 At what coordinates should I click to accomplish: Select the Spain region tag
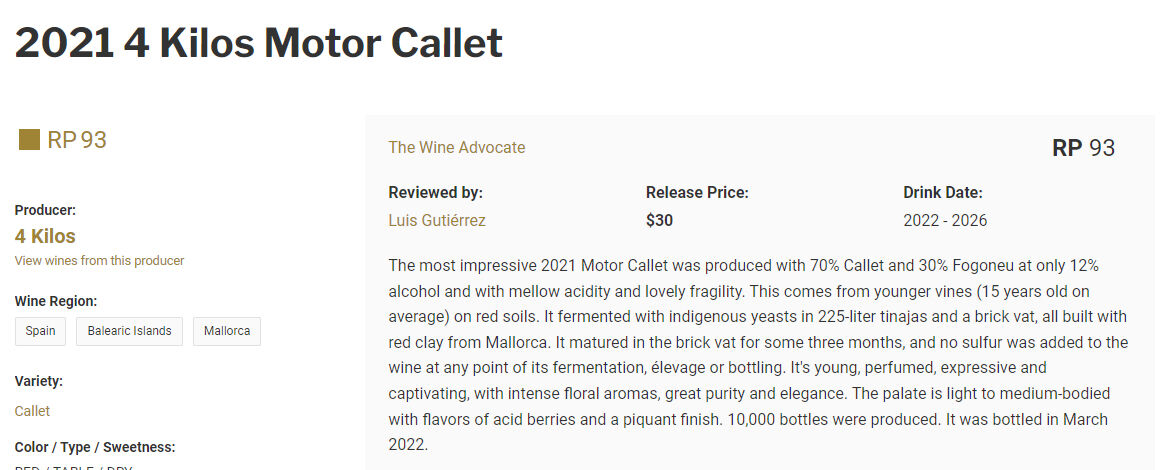tap(41, 331)
